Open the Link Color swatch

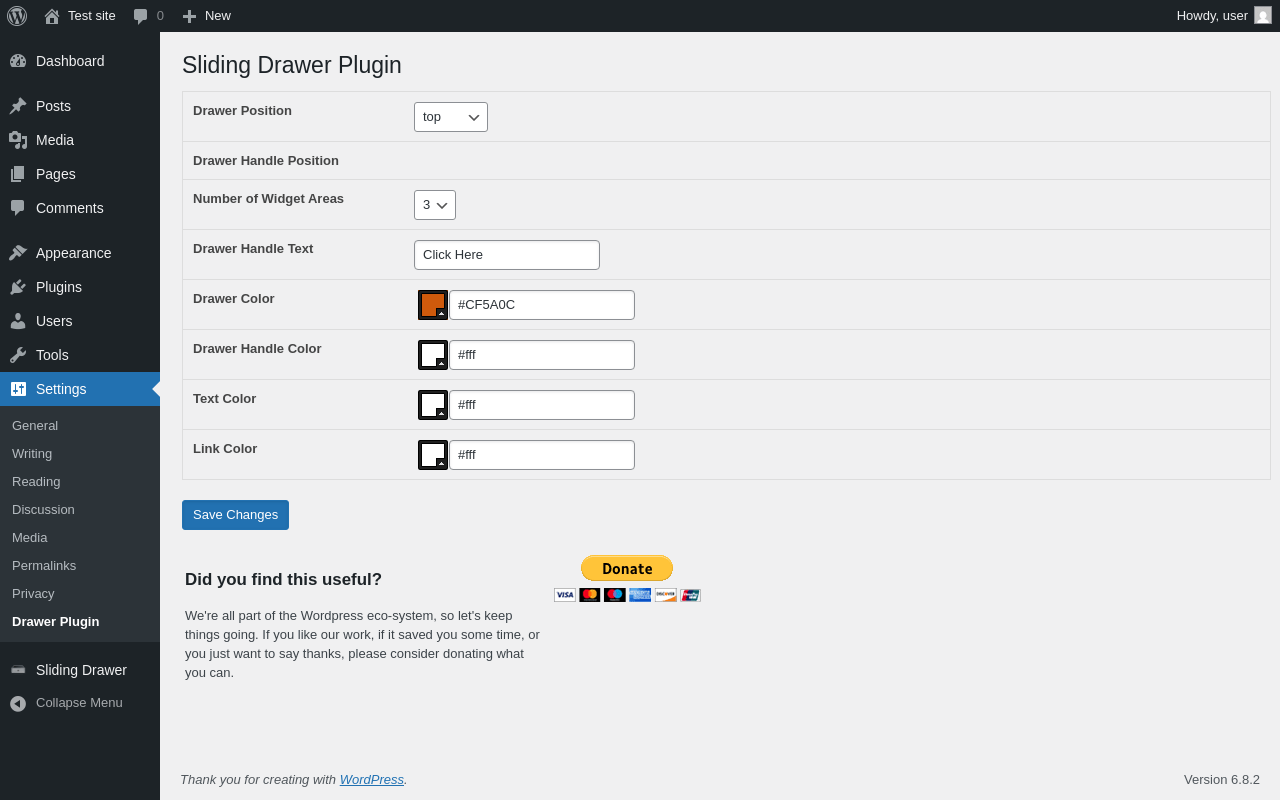tap(433, 455)
